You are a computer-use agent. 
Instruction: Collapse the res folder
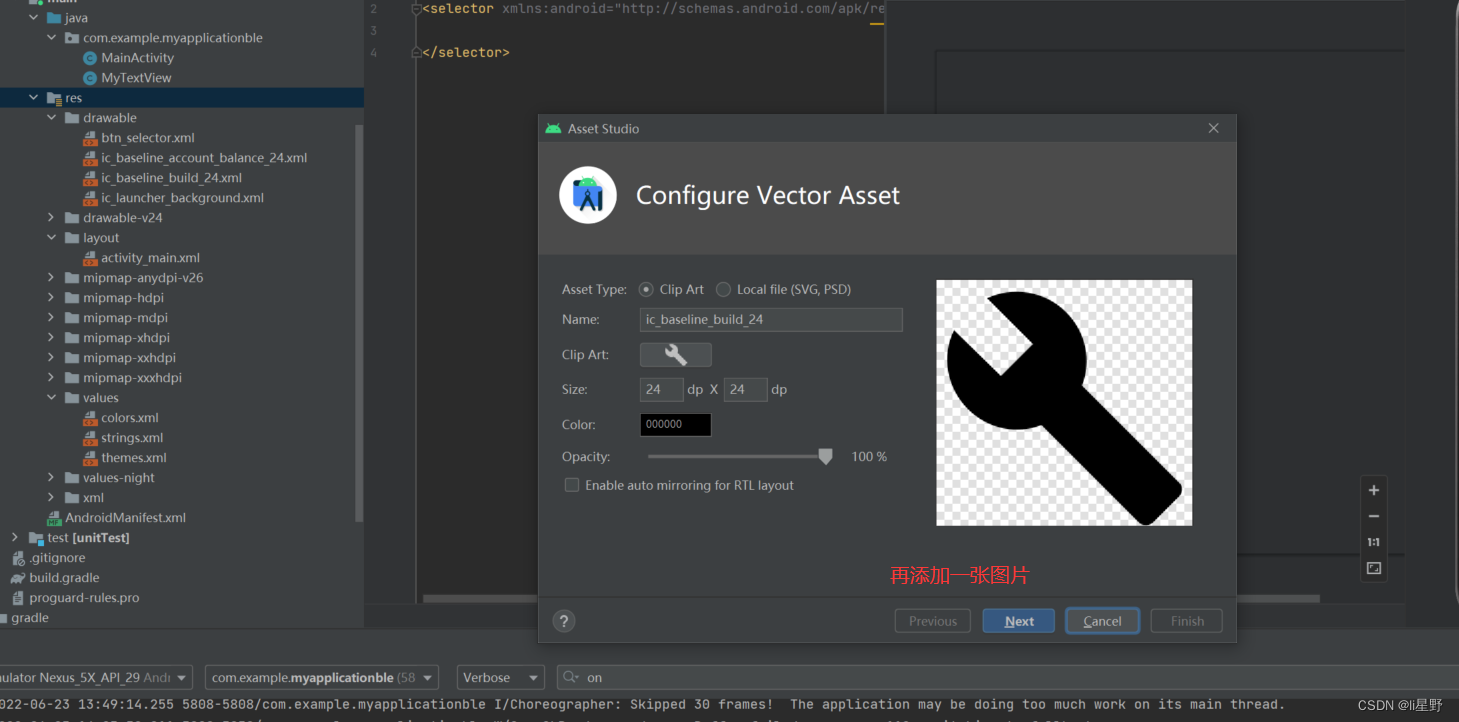[x=34, y=98]
